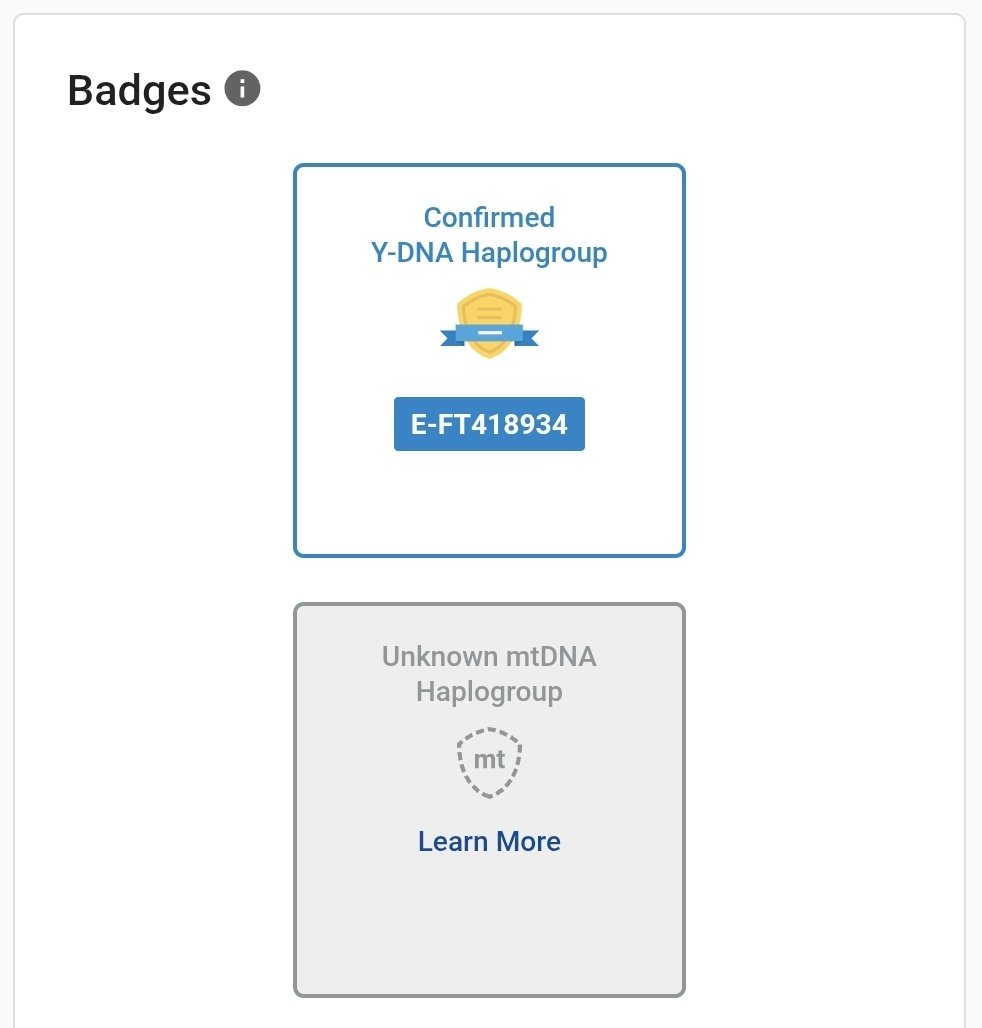This screenshot has width=982, height=1028.
Task: Click the gold Y-DNA shield badge icon
Action: (x=489, y=323)
